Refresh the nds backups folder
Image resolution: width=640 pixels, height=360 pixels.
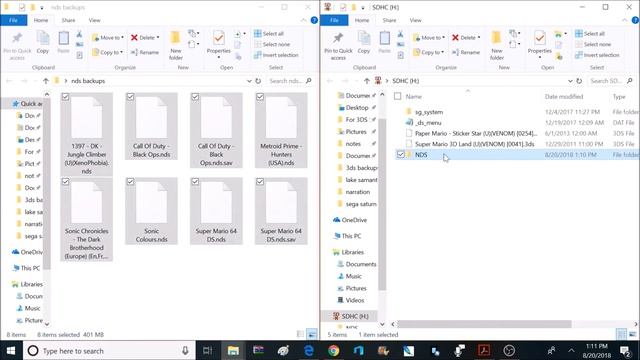click(258, 81)
